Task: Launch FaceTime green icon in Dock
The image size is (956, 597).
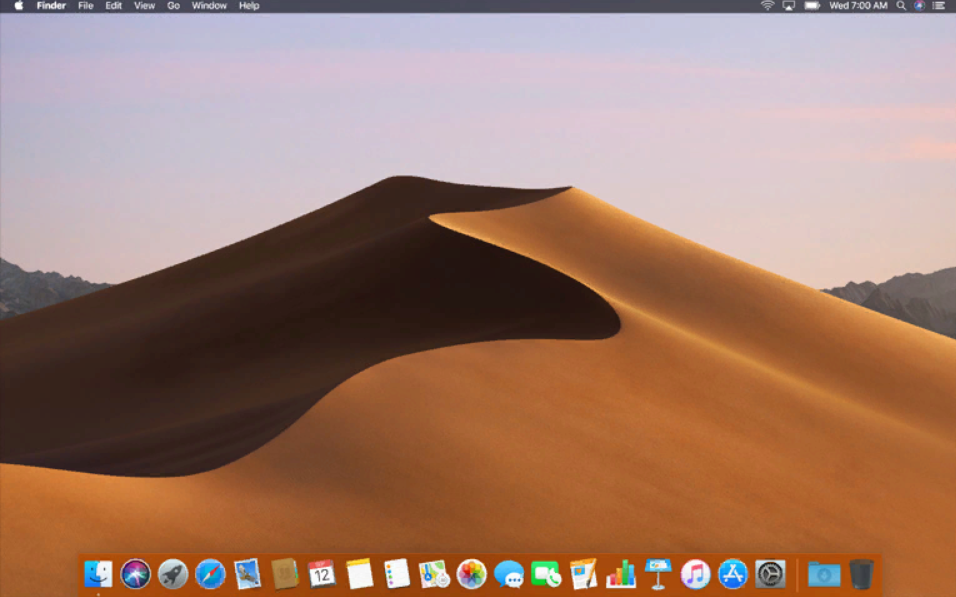Action: coord(546,574)
